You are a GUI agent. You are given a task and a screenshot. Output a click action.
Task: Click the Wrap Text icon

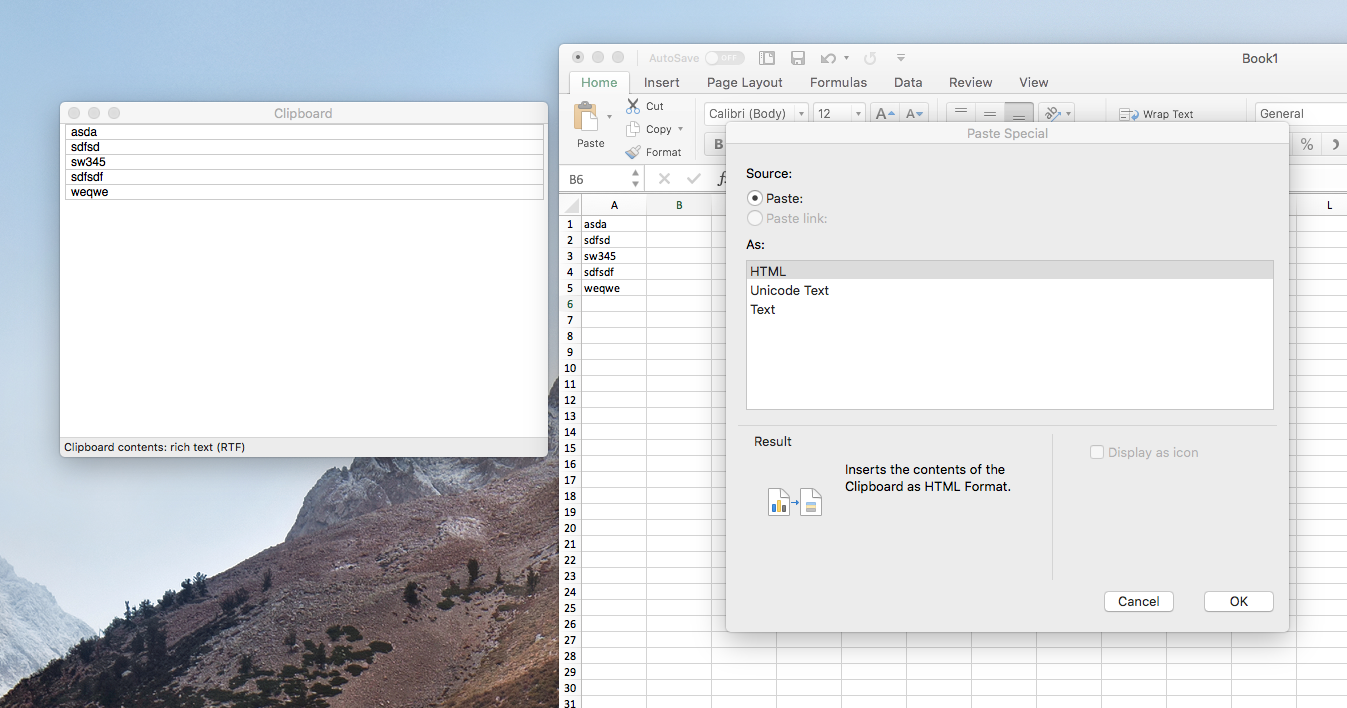click(x=1129, y=114)
